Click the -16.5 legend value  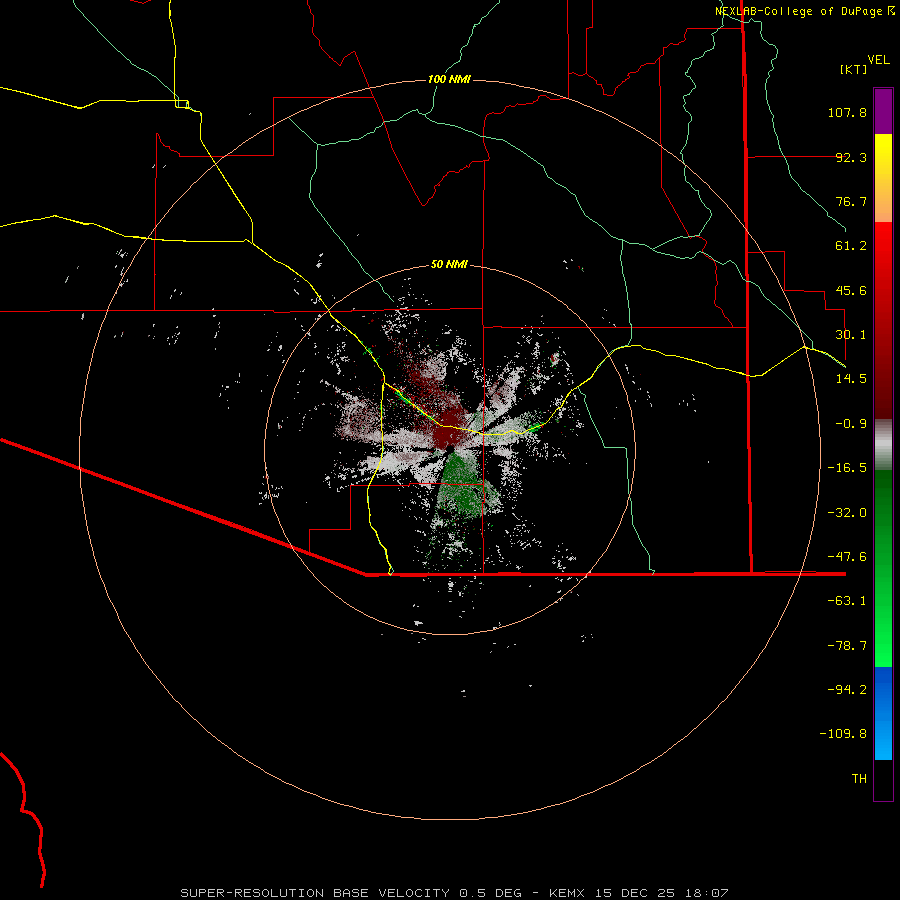pyautogui.click(x=847, y=468)
